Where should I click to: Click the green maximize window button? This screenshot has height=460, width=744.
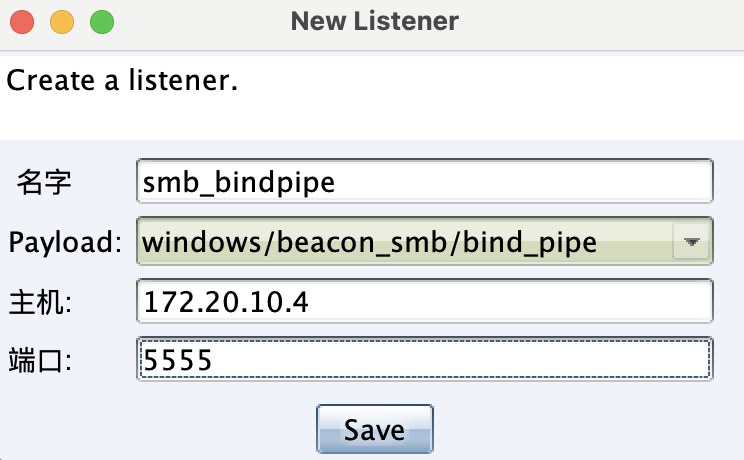[101, 21]
